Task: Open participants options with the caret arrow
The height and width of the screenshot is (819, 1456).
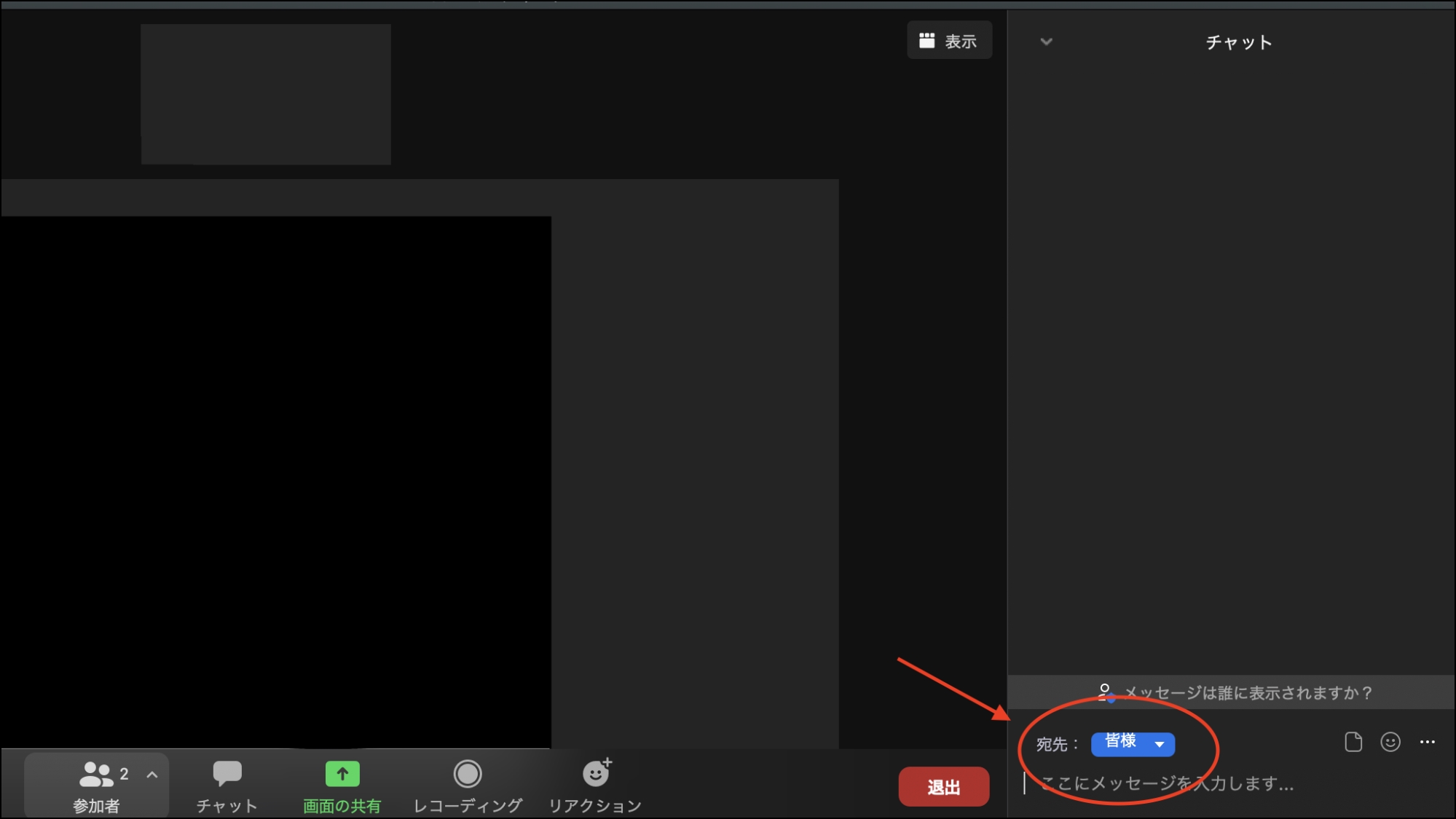Action: click(152, 774)
